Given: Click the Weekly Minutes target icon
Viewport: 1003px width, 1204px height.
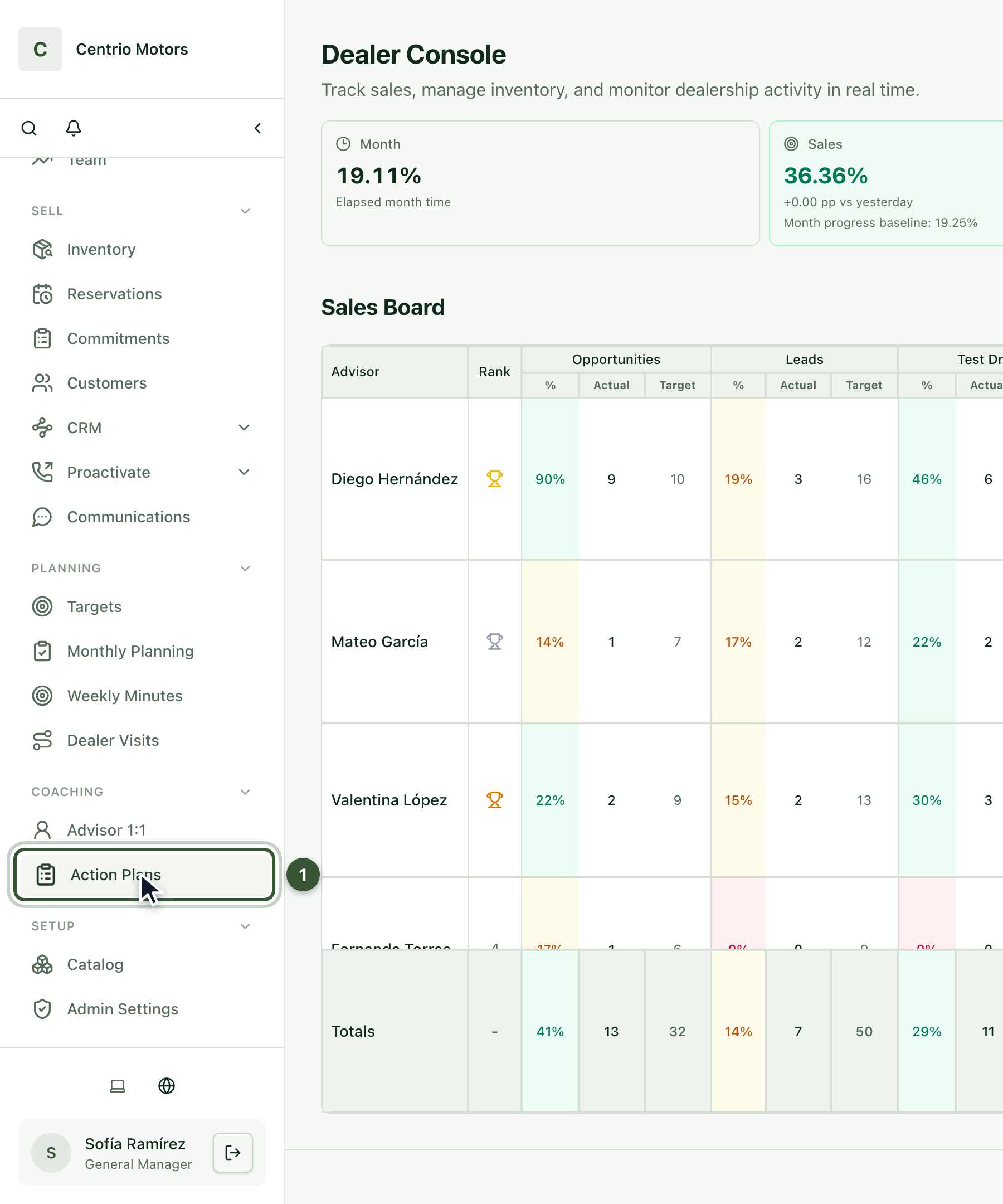Looking at the screenshot, I should point(42,696).
